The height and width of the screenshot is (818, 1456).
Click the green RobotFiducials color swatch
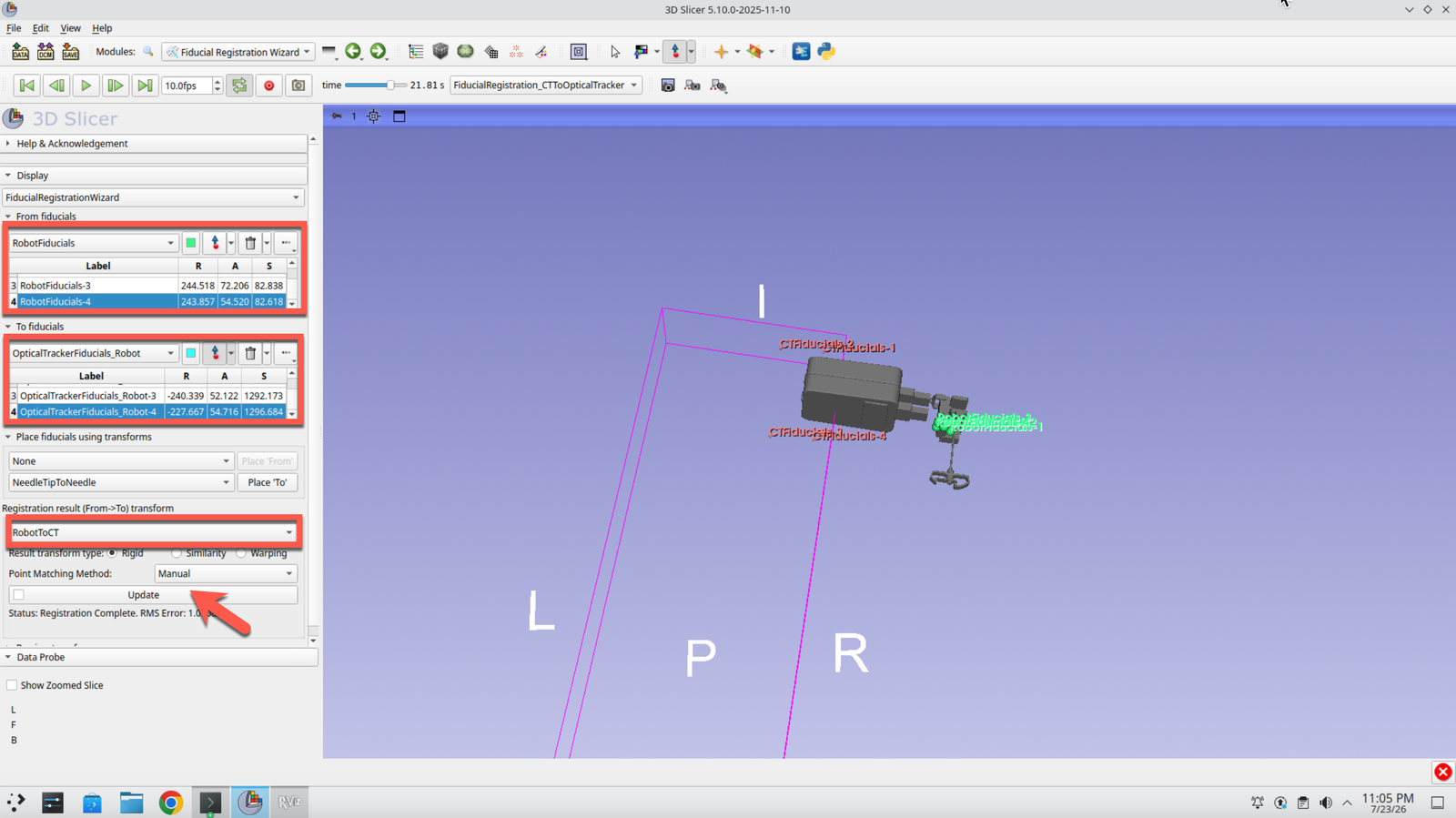(190, 243)
